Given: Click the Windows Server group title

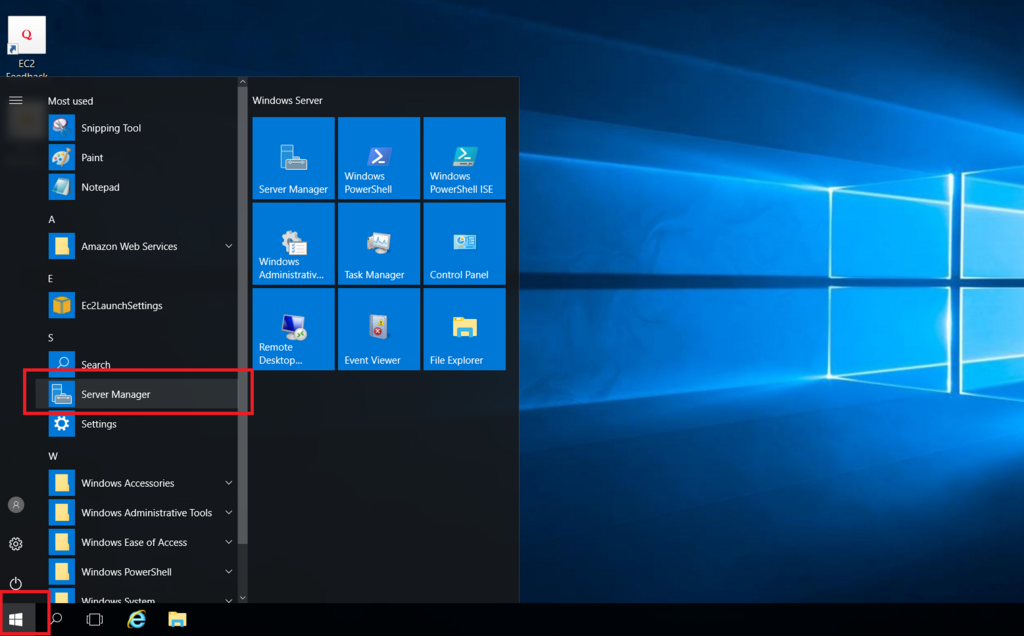Looking at the screenshot, I should pyautogui.click(x=287, y=101).
